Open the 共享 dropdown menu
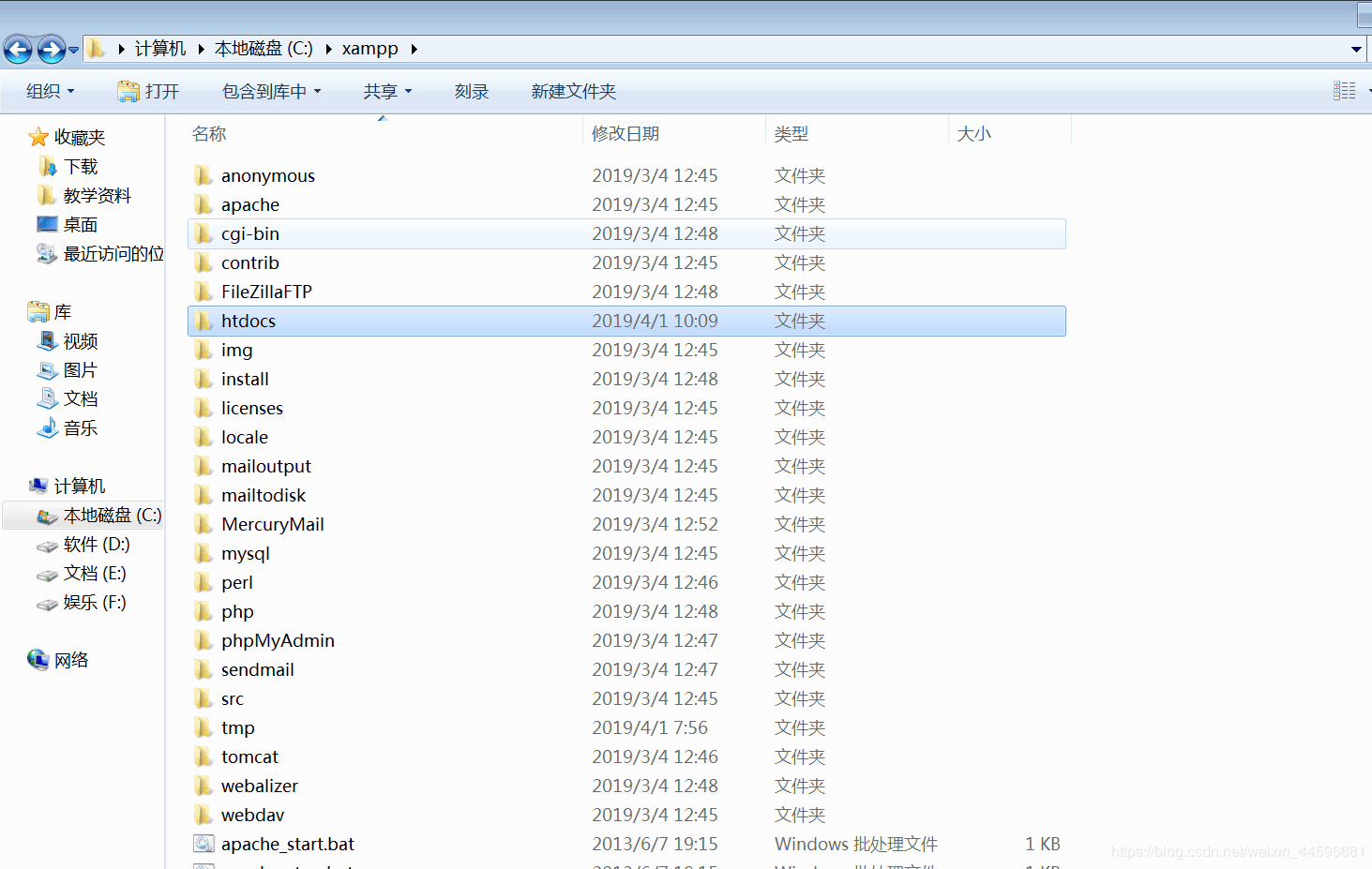Screen dimensions: 1372x869 [x=388, y=91]
